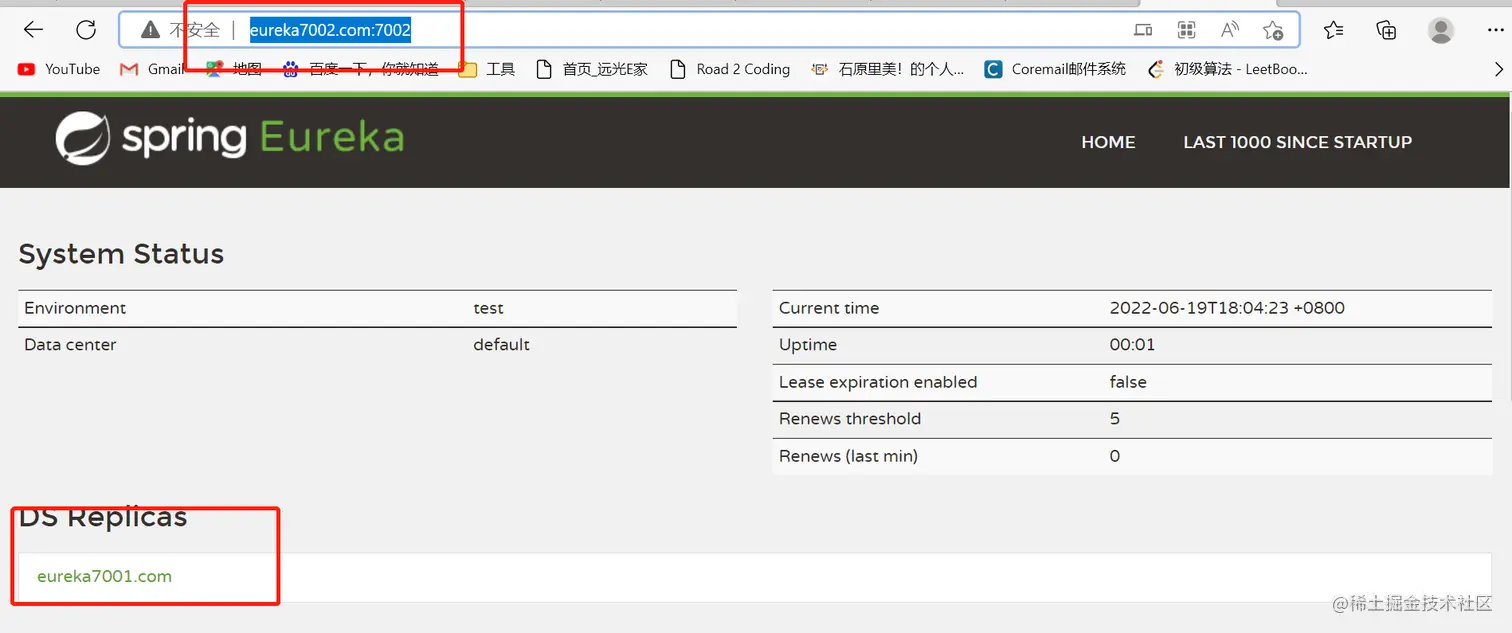Expand the bookmarks bar overflow chevron
1512x633 pixels.
pyautogui.click(x=1498, y=69)
